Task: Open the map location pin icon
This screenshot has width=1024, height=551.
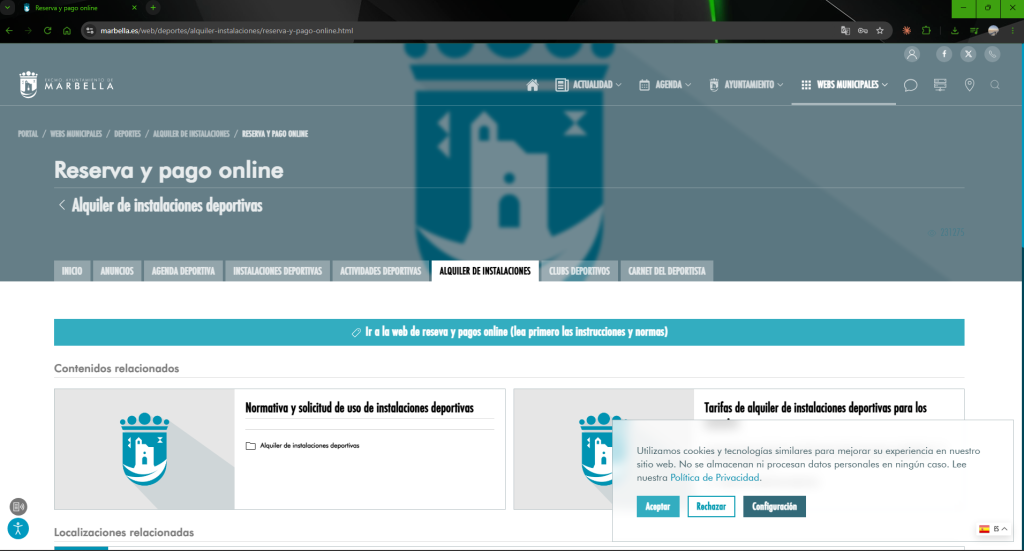Action: [969, 85]
